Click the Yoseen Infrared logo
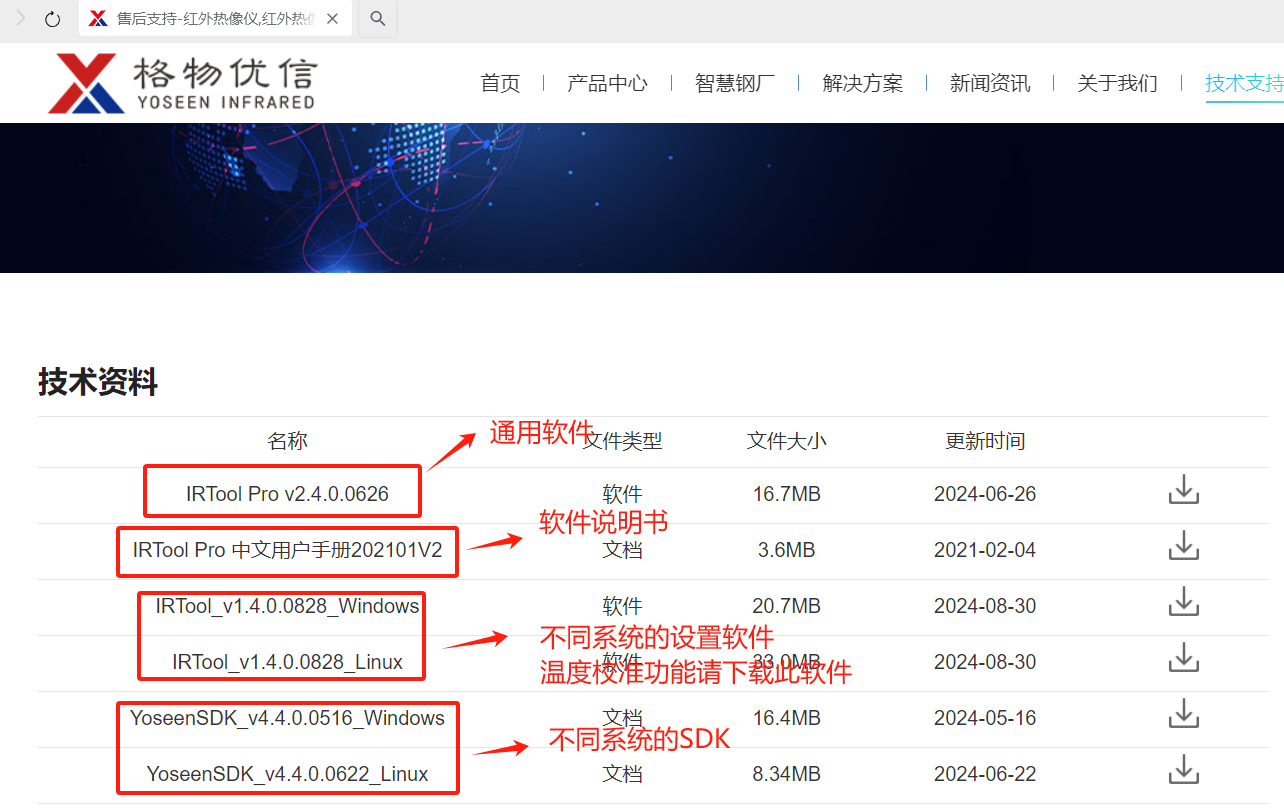This screenshot has height=809, width=1284. pos(182,83)
